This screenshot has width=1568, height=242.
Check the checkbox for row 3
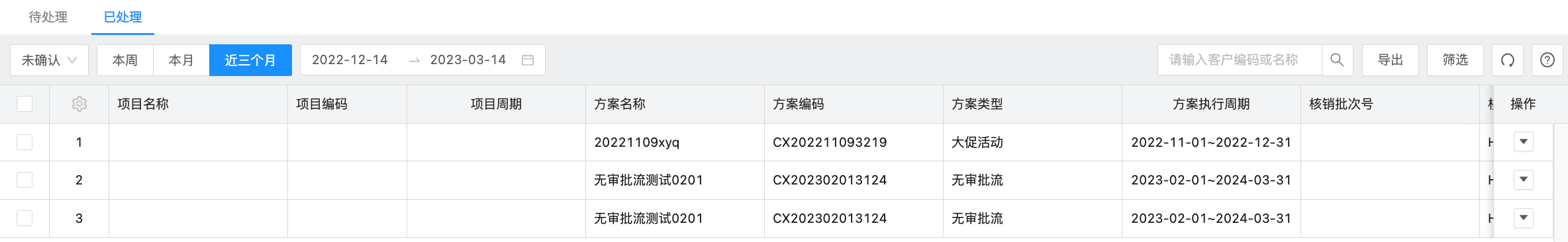pos(24,218)
